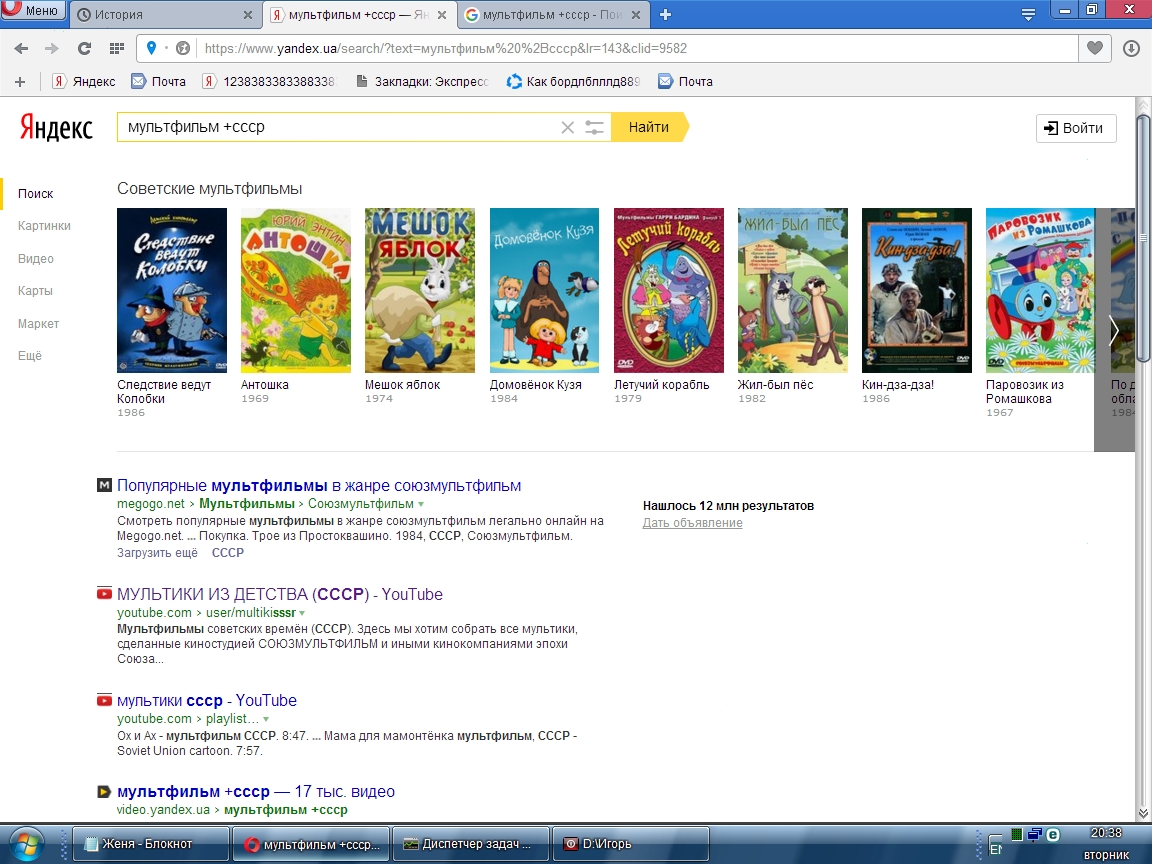Switch to the Картинки search section
The width and height of the screenshot is (1152, 864).
pyautogui.click(x=44, y=226)
